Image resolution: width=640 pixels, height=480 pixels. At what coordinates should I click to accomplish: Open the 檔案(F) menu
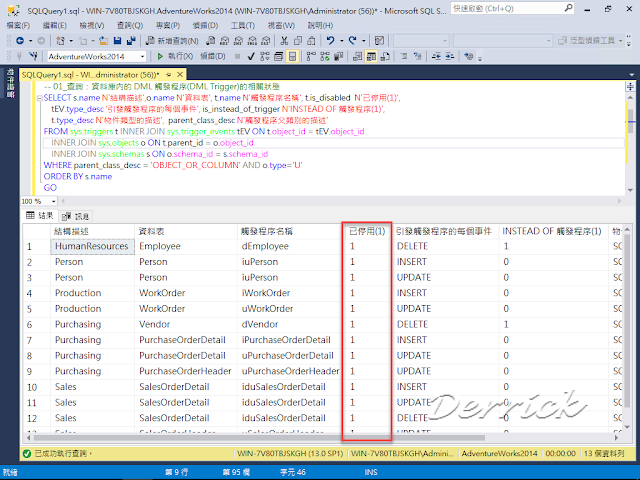(x=18, y=25)
